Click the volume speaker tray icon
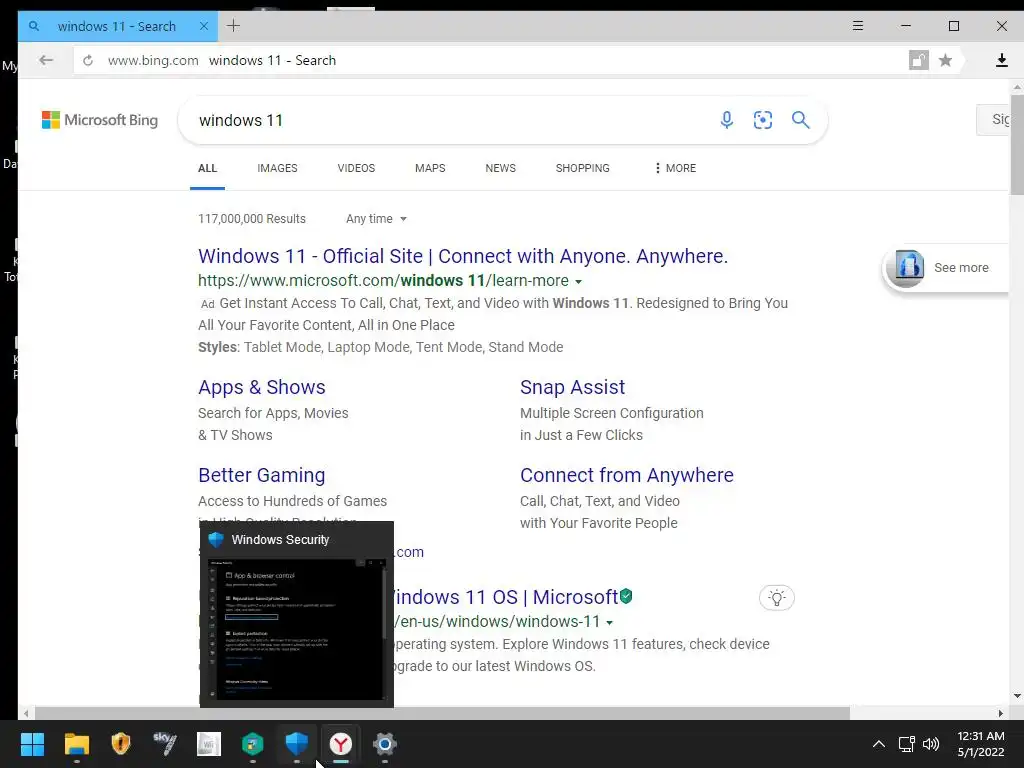 point(931,744)
